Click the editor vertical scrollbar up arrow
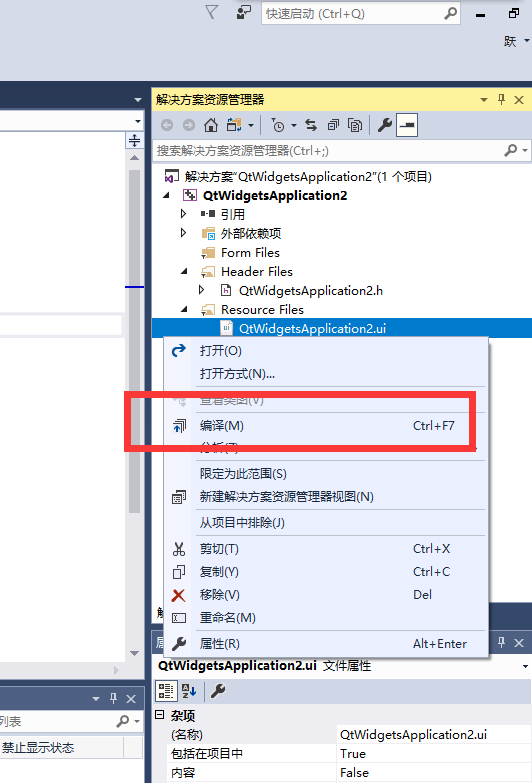 [134, 158]
